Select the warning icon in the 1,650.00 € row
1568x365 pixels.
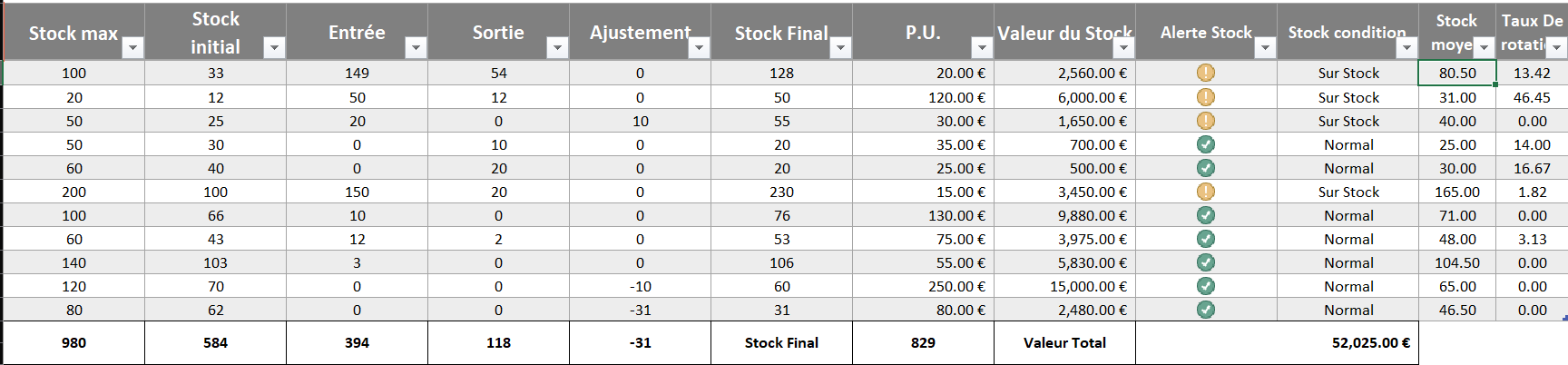pos(1205,121)
